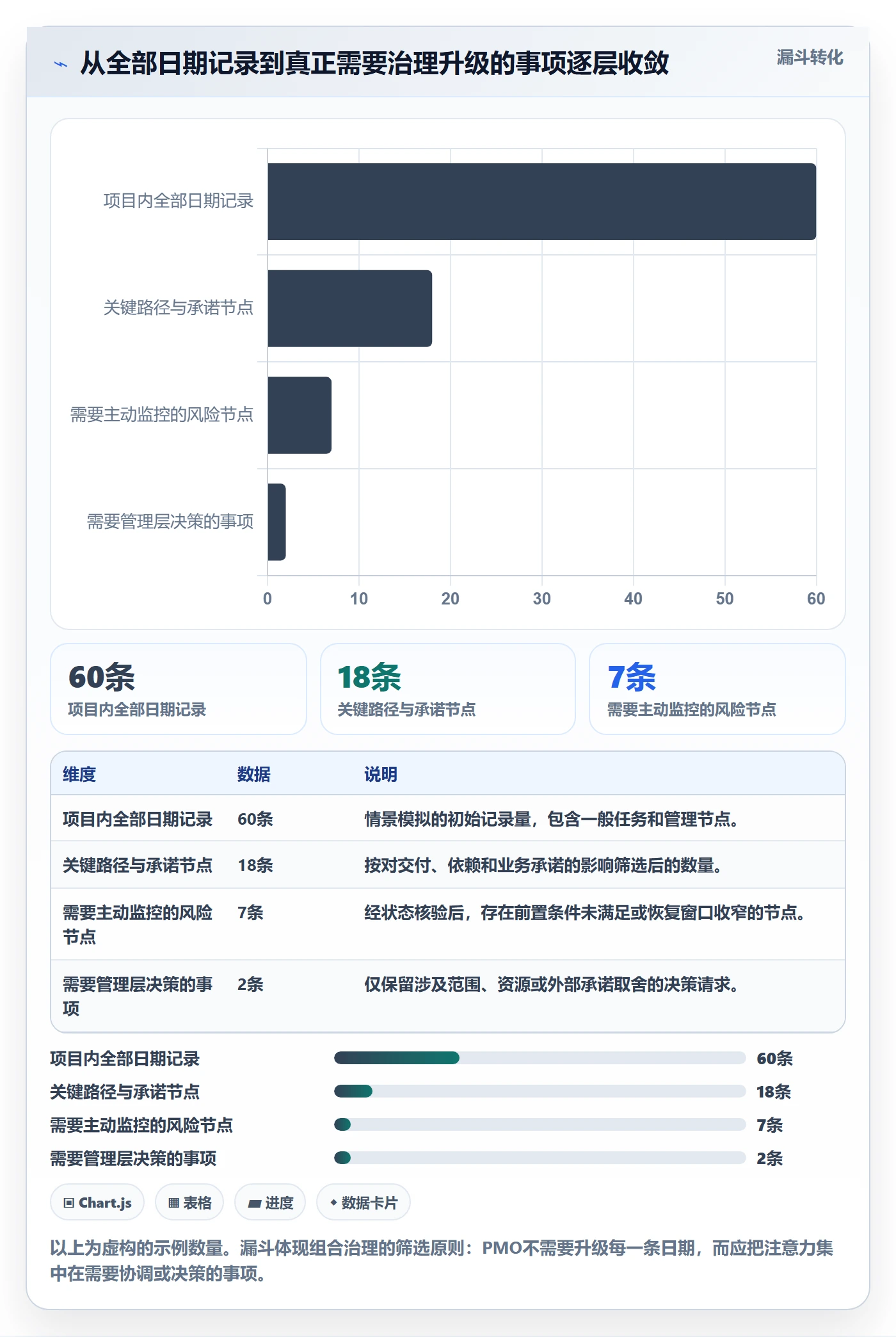This screenshot has width=896, height=1337.
Task: Click the chart y-axis label 关键路径与承诺节点
Action: pyautogui.click(x=179, y=308)
